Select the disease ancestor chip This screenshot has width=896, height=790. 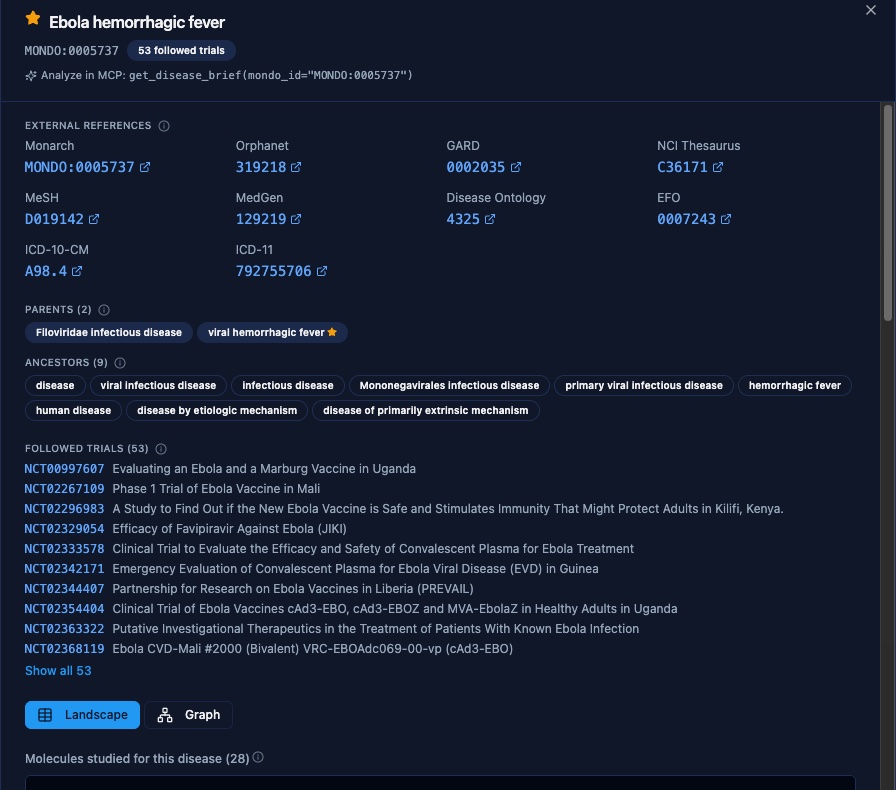point(55,385)
